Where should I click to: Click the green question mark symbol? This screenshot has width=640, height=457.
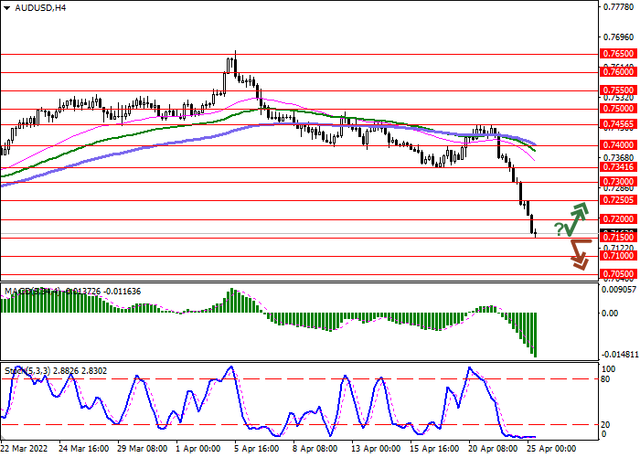(559, 229)
